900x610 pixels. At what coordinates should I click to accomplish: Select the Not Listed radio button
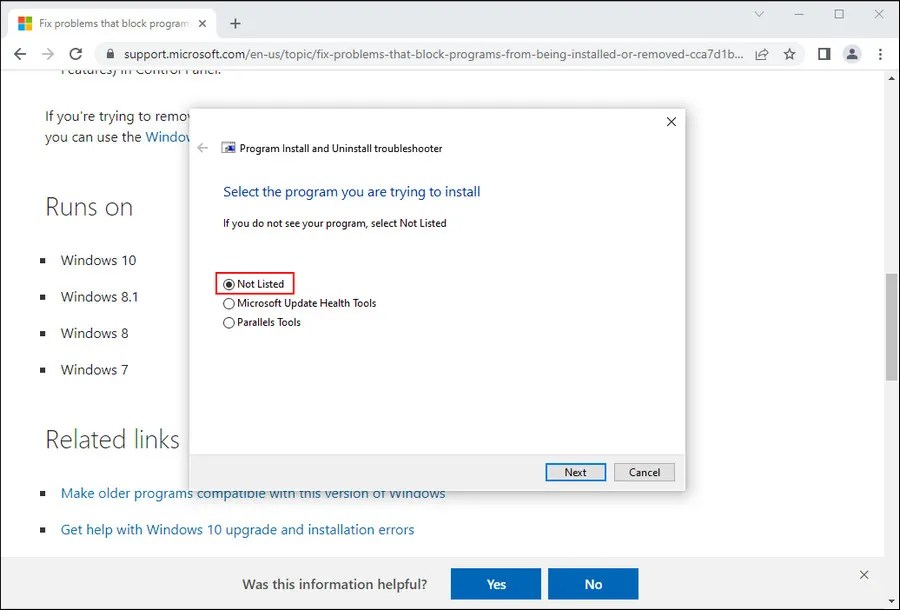(228, 283)
